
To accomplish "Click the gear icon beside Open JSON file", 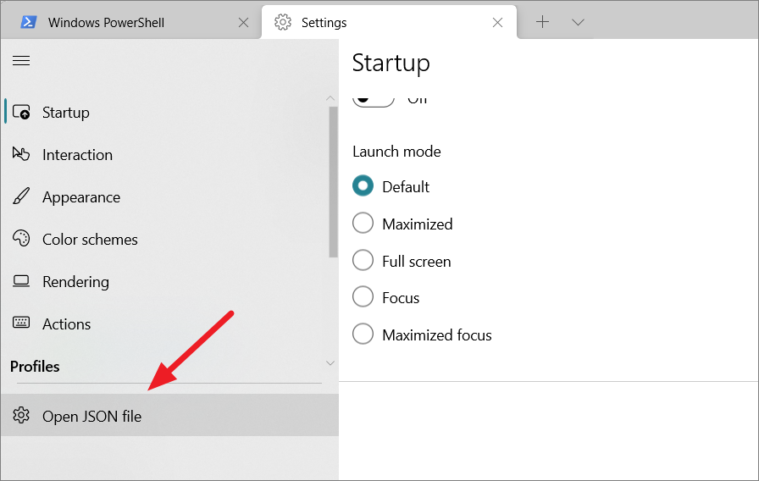I will tap(21, 415).
